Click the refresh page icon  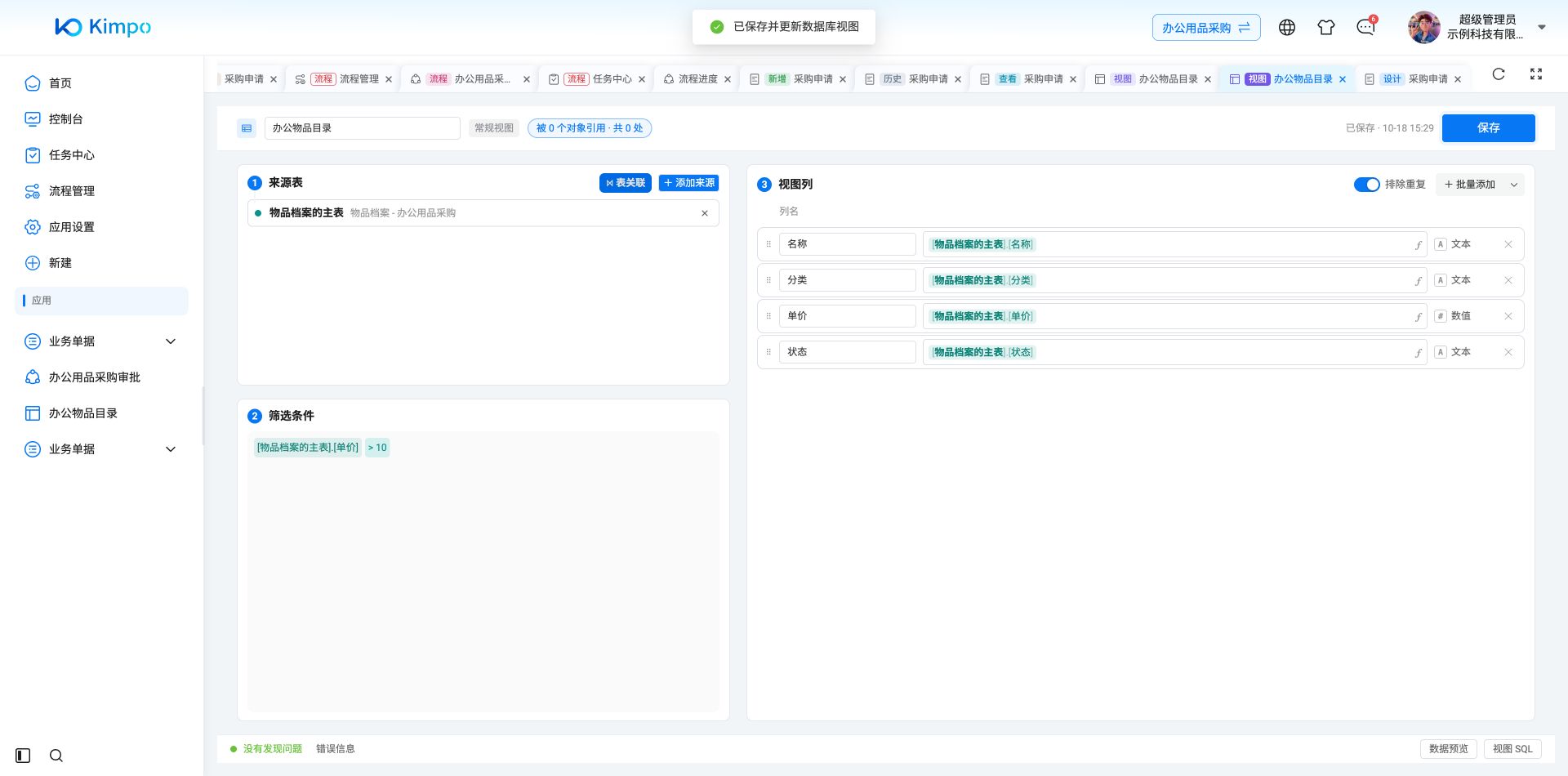click(1499, 74)
